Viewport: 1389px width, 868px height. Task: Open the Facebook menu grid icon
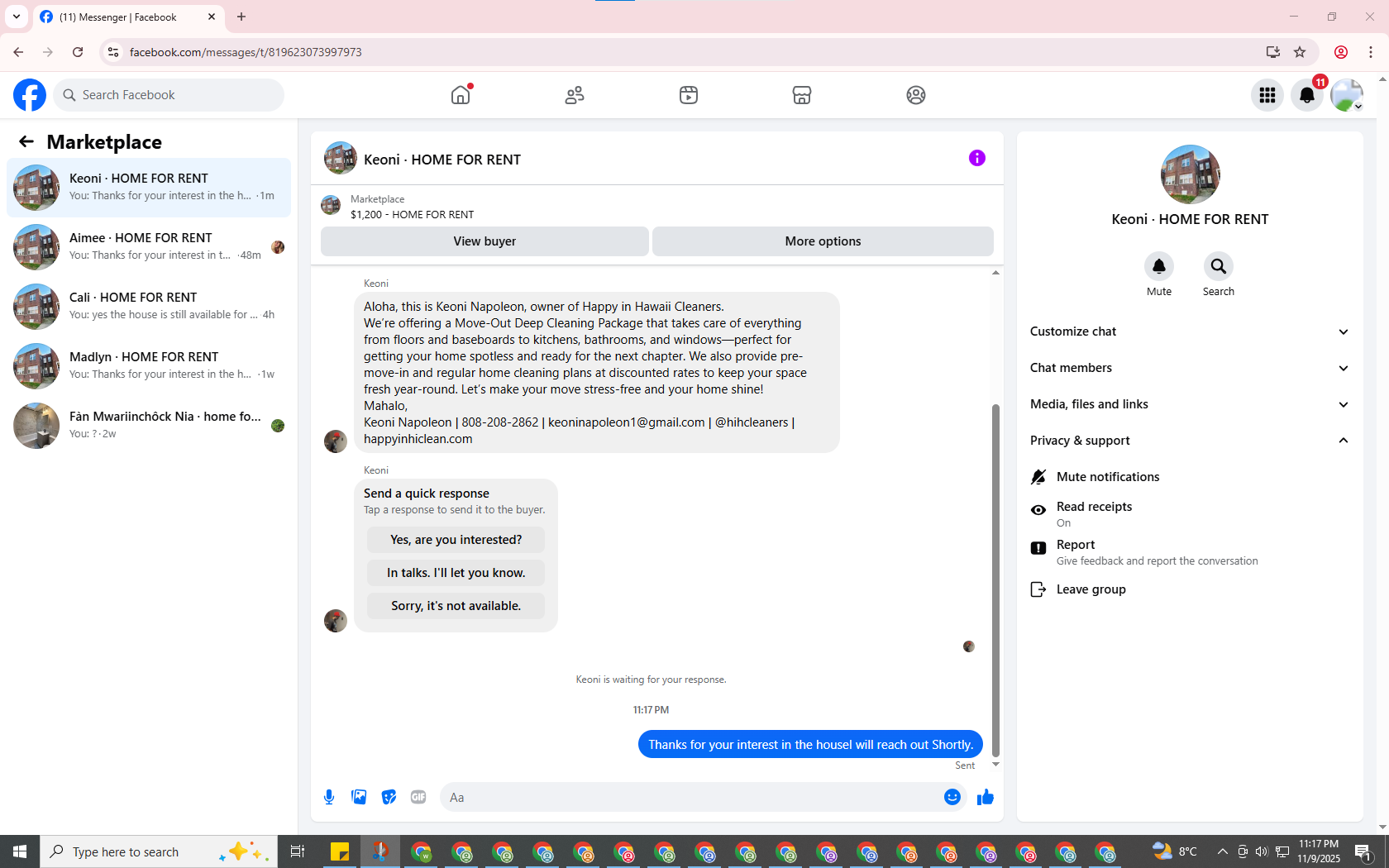click(1267, 95)
